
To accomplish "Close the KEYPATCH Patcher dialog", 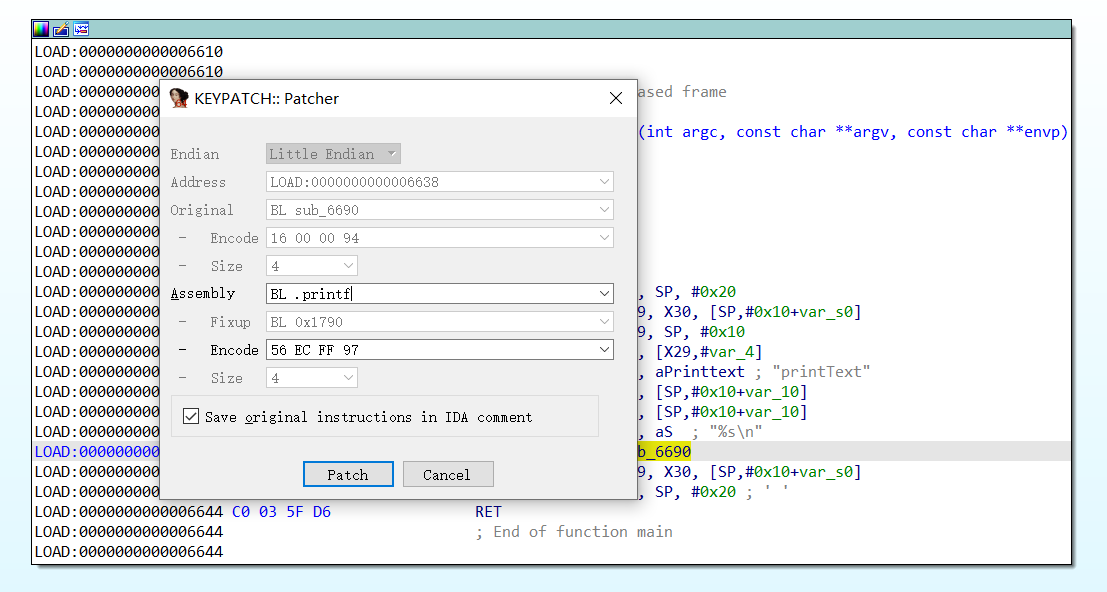I will pos(616,98).
